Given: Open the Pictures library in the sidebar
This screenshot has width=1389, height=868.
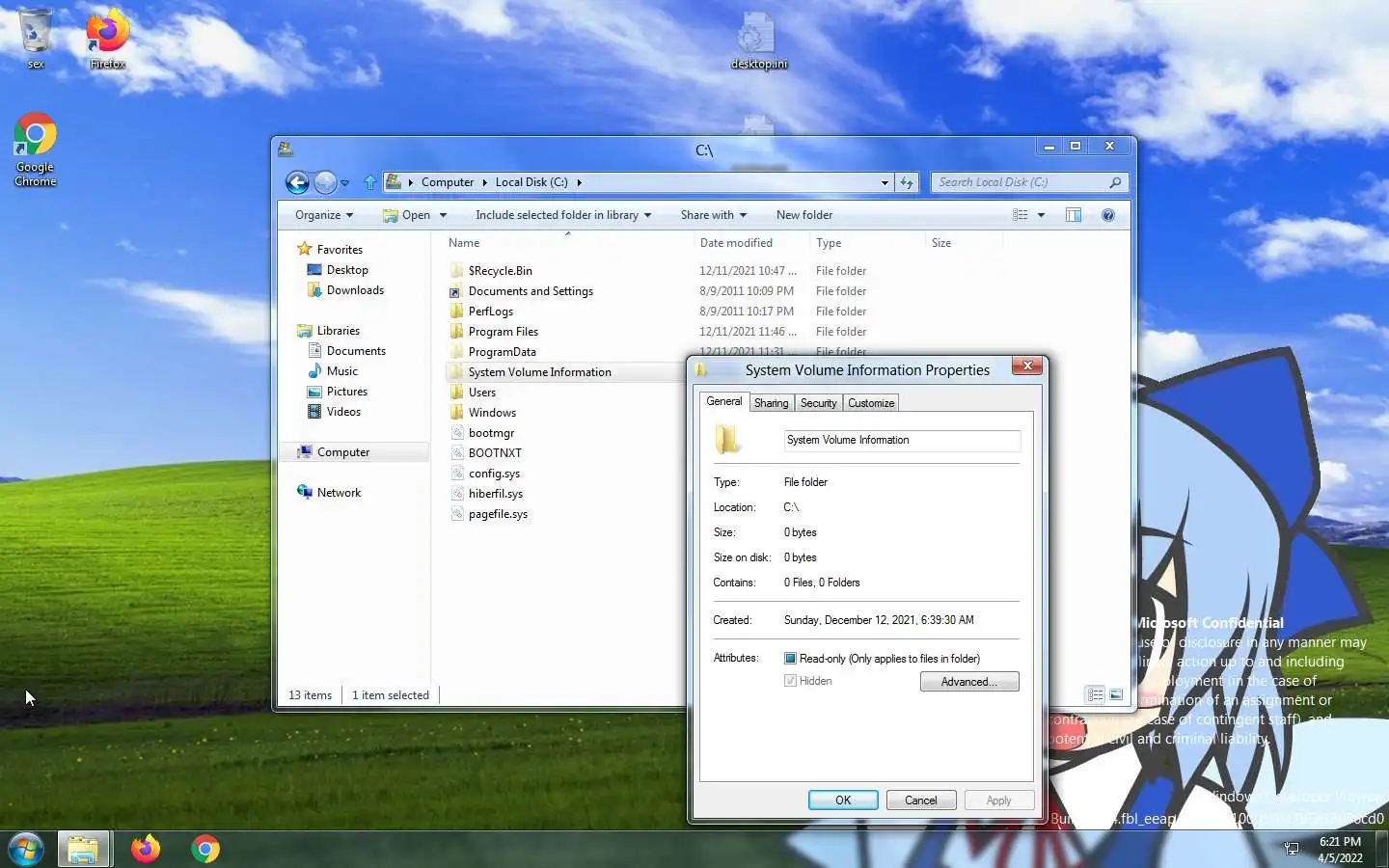Looking at the screenshot, I should click(346, 392).
